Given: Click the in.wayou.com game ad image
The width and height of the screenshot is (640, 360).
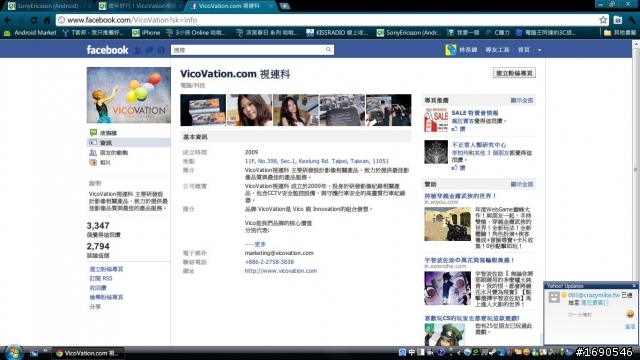Looking at the screenshot, I should 447,224.
